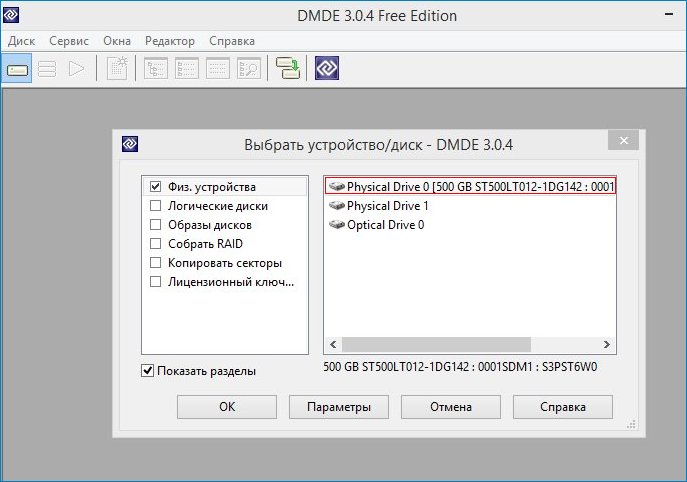The image size is (687, 482).
Task: Click the Отмена button
Action: click(x=451, y=407)
